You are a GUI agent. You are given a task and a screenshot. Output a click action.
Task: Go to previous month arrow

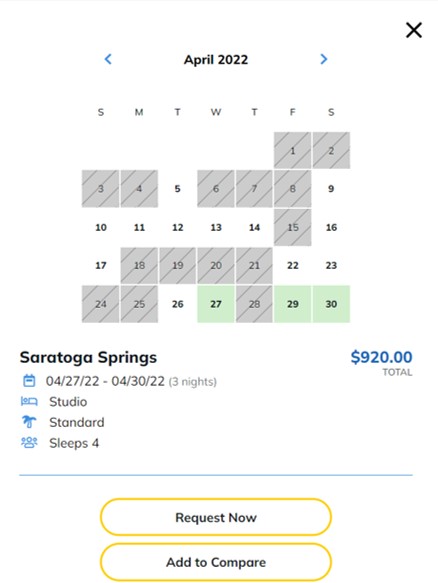tap(108, 59)
